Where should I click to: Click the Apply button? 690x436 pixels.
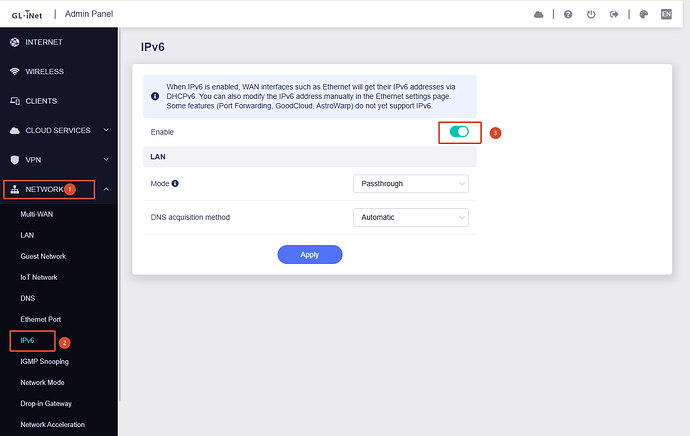click(x=310, y=255)
